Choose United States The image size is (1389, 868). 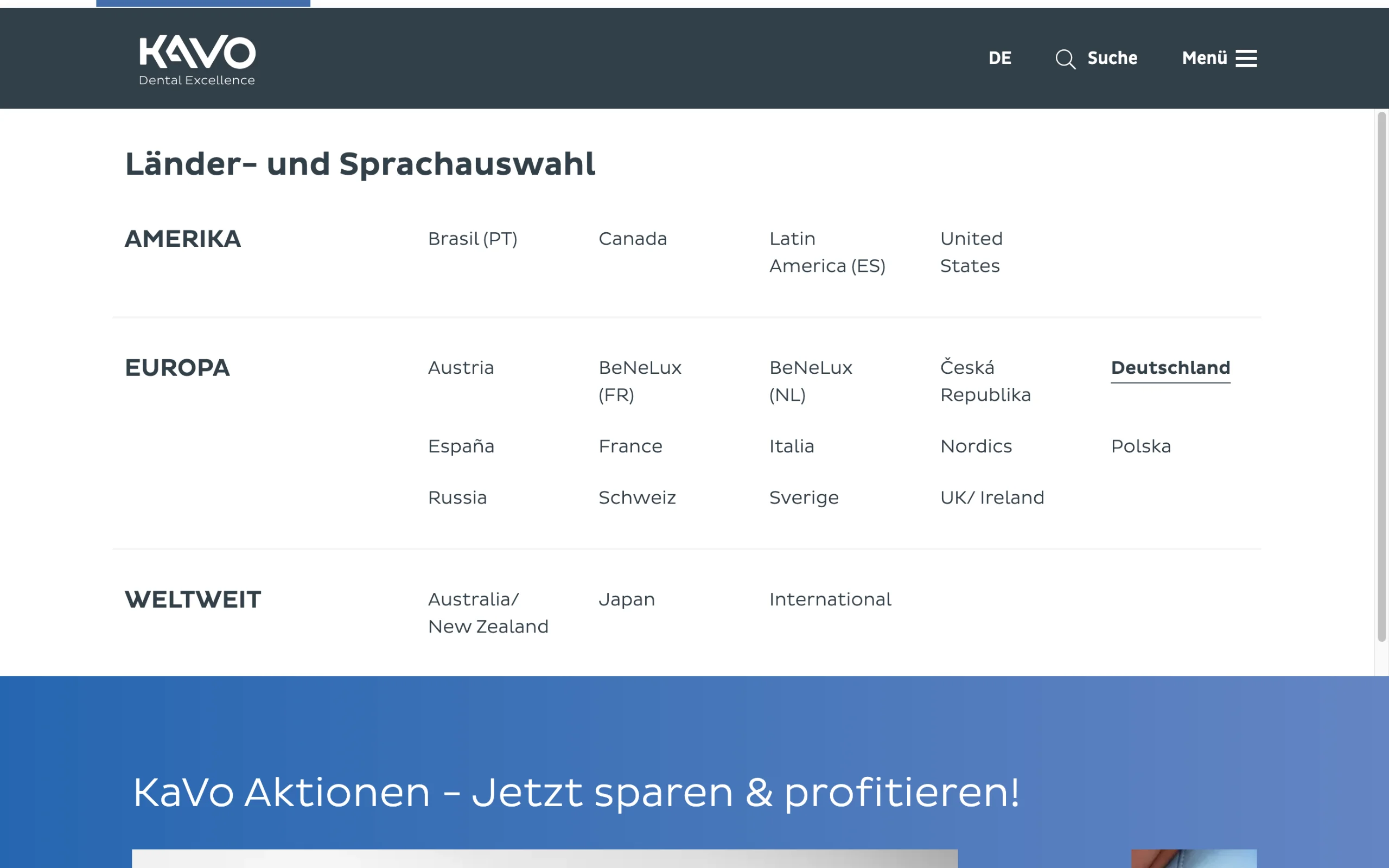tap(971, 253)
